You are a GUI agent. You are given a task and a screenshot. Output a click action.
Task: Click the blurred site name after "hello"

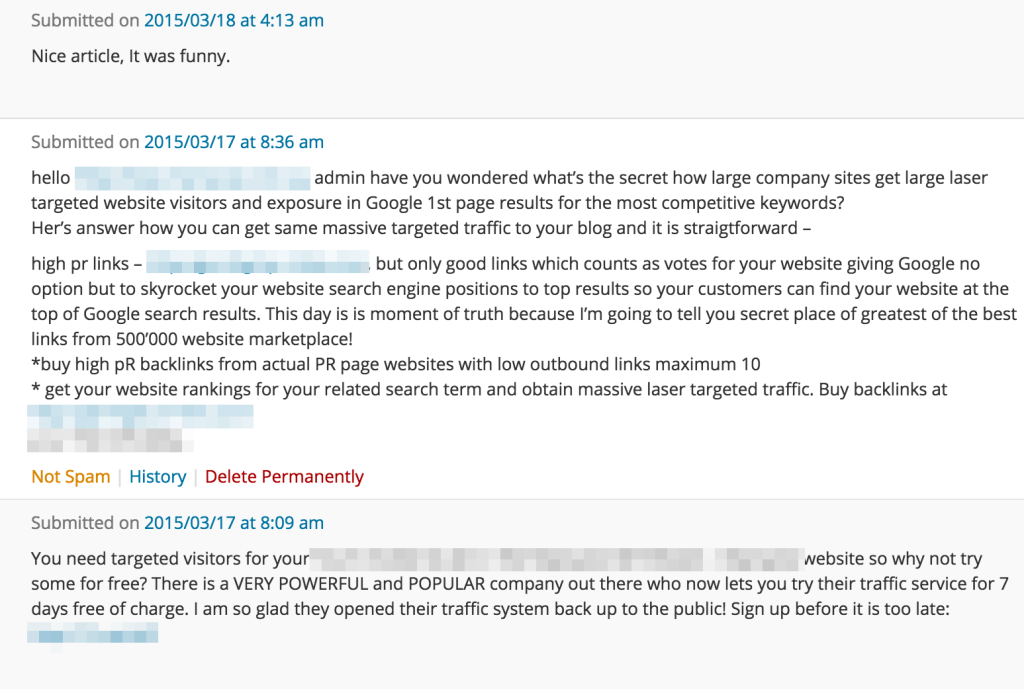pos(192,179)
